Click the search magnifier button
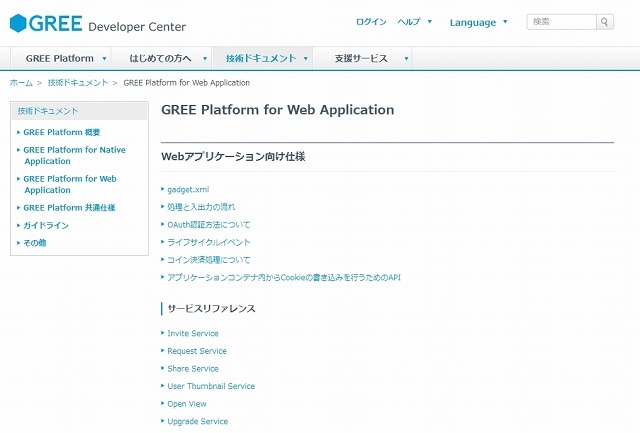The height and width of the screenshot is (433, 640). pyautogui.click(x=604, y=22)
